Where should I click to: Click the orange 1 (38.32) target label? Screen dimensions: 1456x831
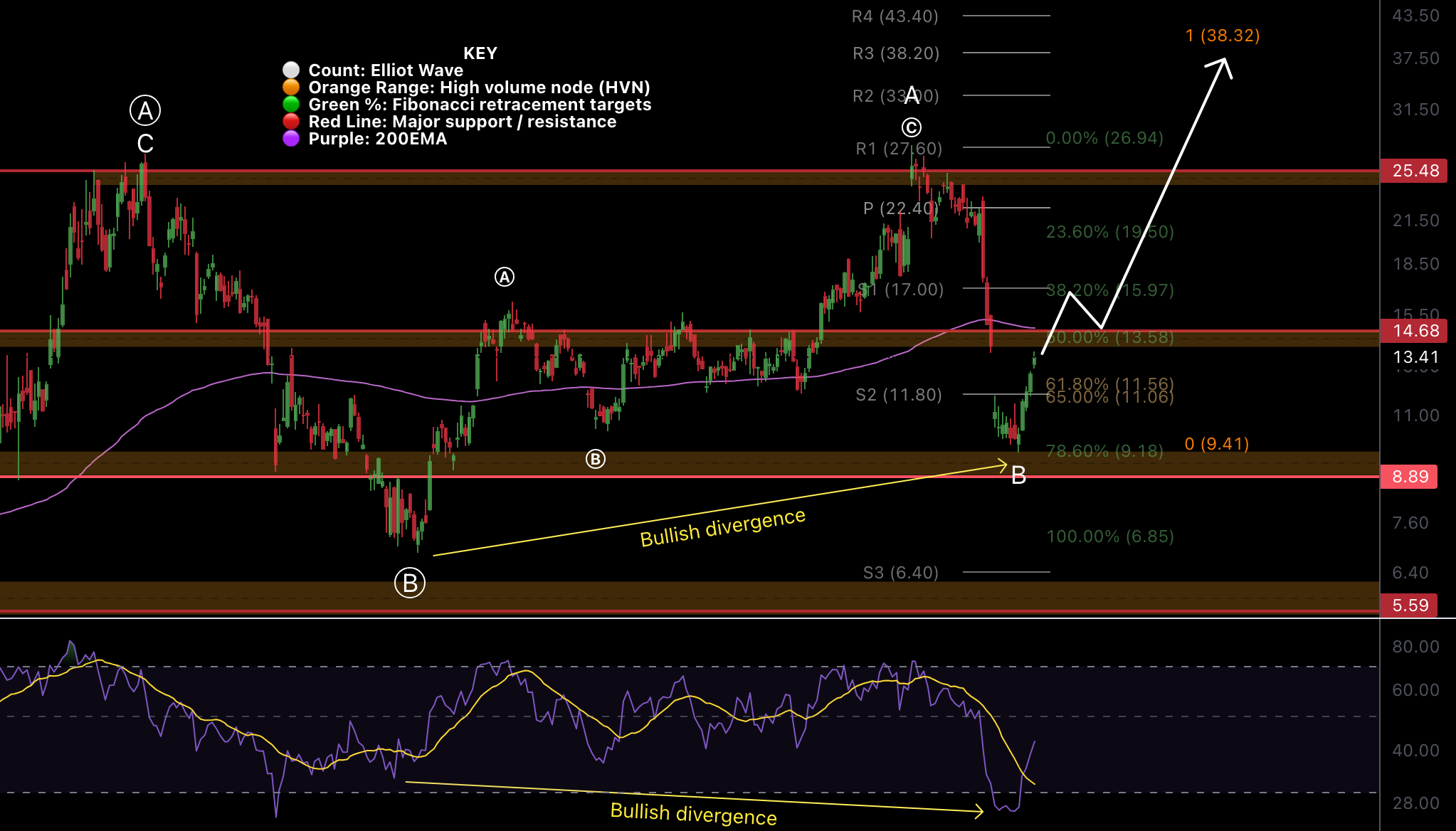[1223, 36]
